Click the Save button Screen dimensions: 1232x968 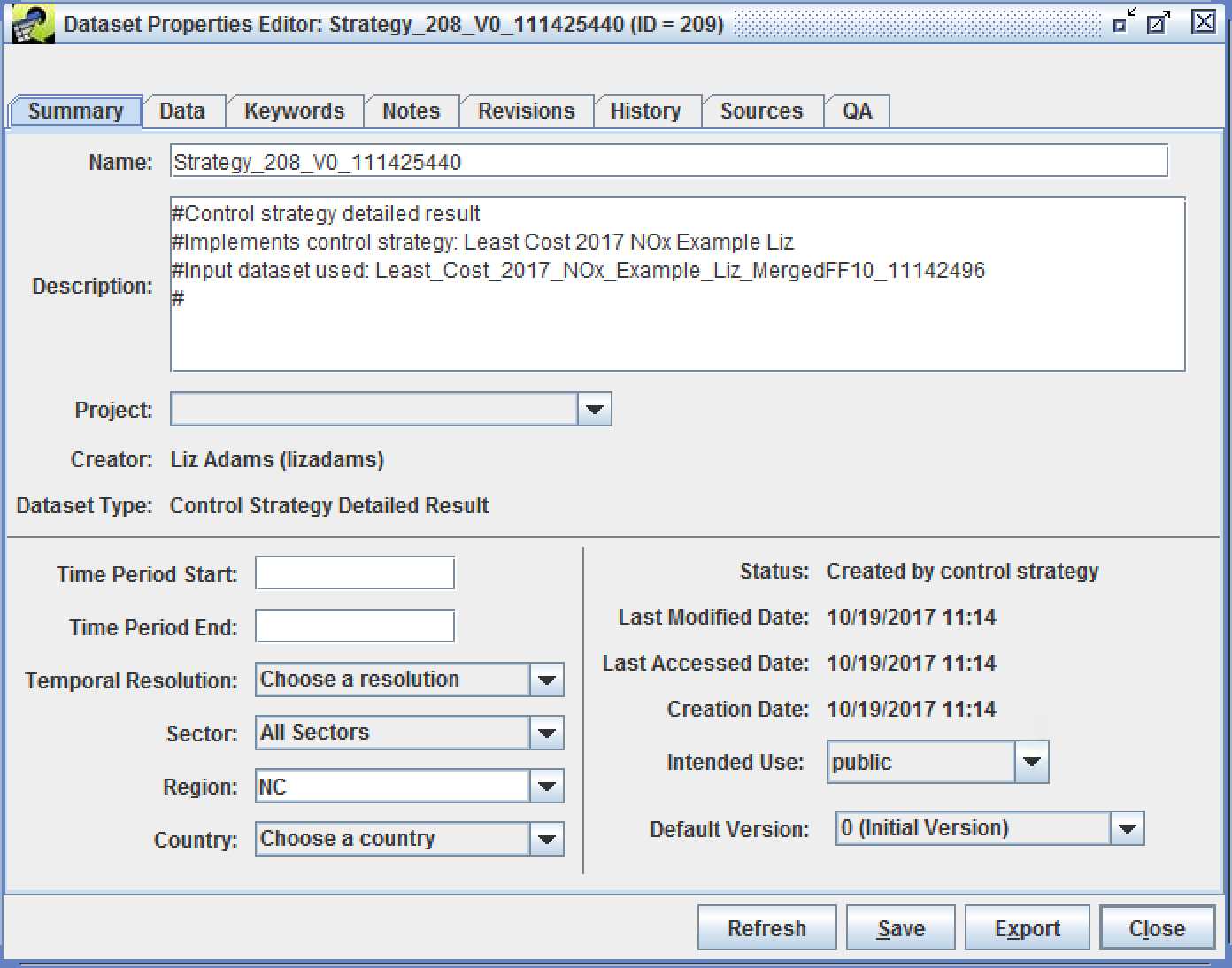click(901, 928)
